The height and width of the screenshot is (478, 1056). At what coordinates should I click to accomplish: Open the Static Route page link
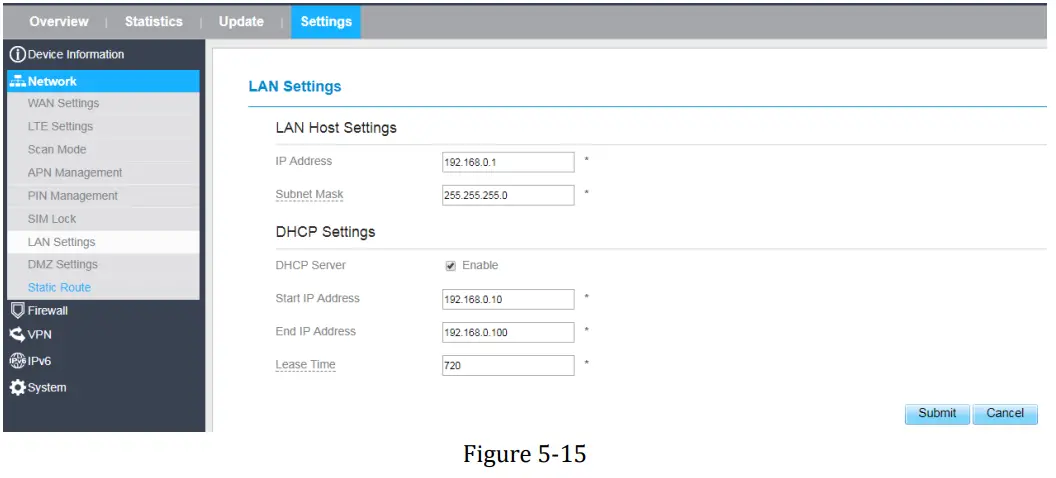tap(59, 287)
